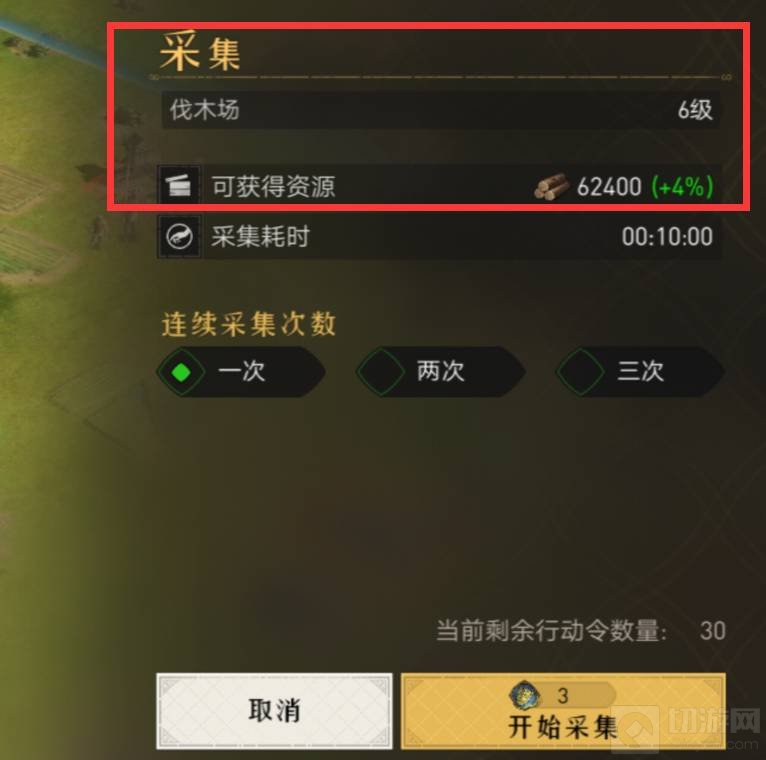Select 两次 gathering count option
Viewport: 766px width, 760px height.
[x=441, y=372]
